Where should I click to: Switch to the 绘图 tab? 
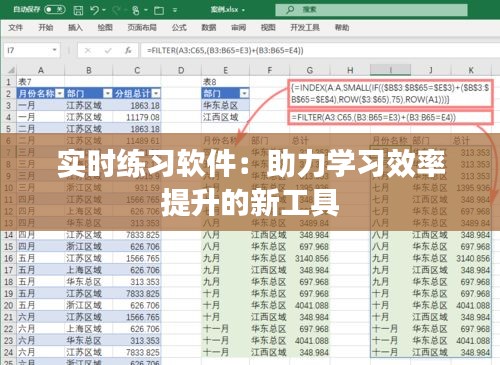coord(105,28)
